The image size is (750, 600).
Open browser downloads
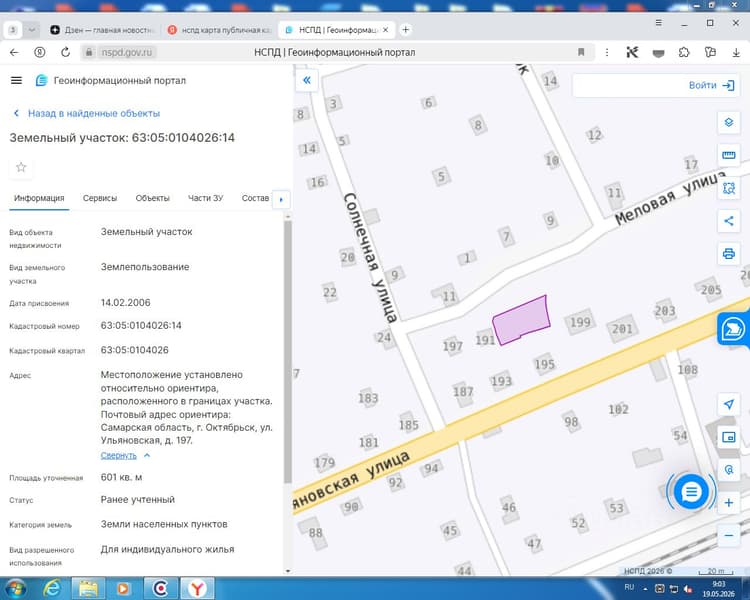pos(736,52)
